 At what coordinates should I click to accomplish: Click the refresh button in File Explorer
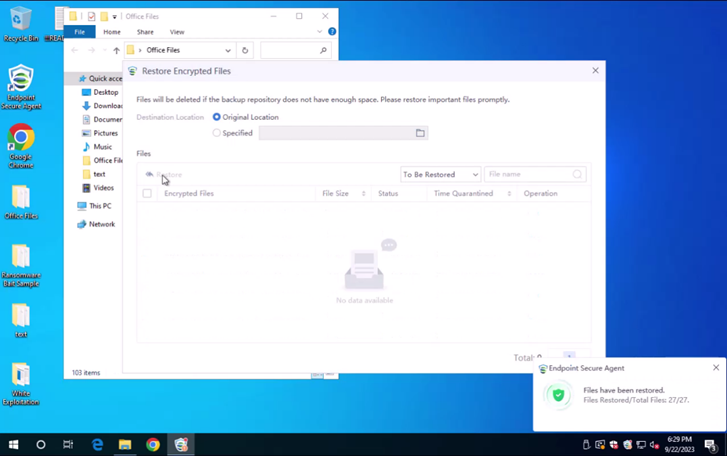pyautogui.click(x=245, y=50)
